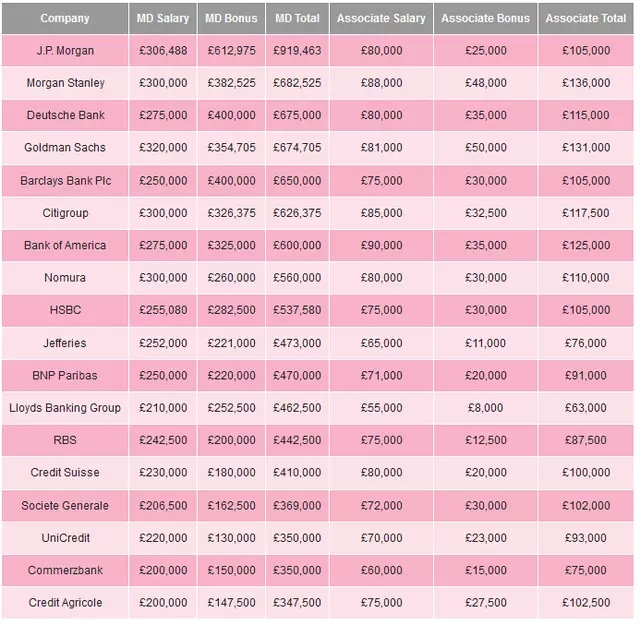This screenshot has width=640, height=625.
Task: Click Goldman Sachs MD Salary £320,000
Action: coord(163,147)
